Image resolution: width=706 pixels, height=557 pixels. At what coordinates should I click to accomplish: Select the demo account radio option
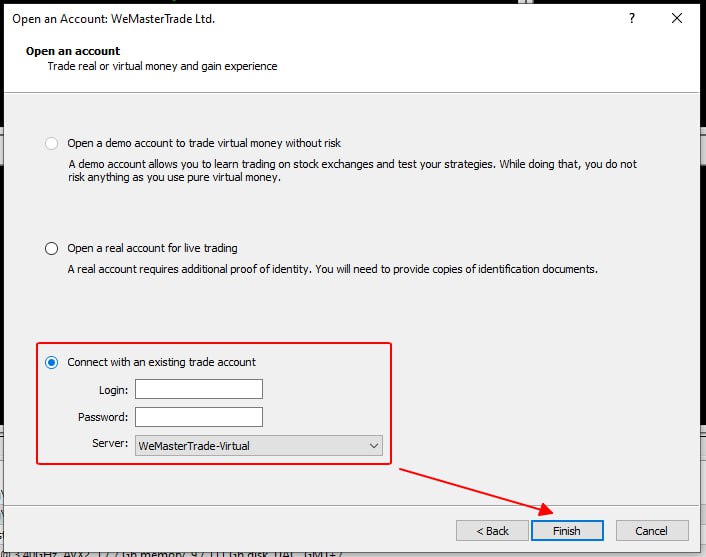[x=52, y=143]
